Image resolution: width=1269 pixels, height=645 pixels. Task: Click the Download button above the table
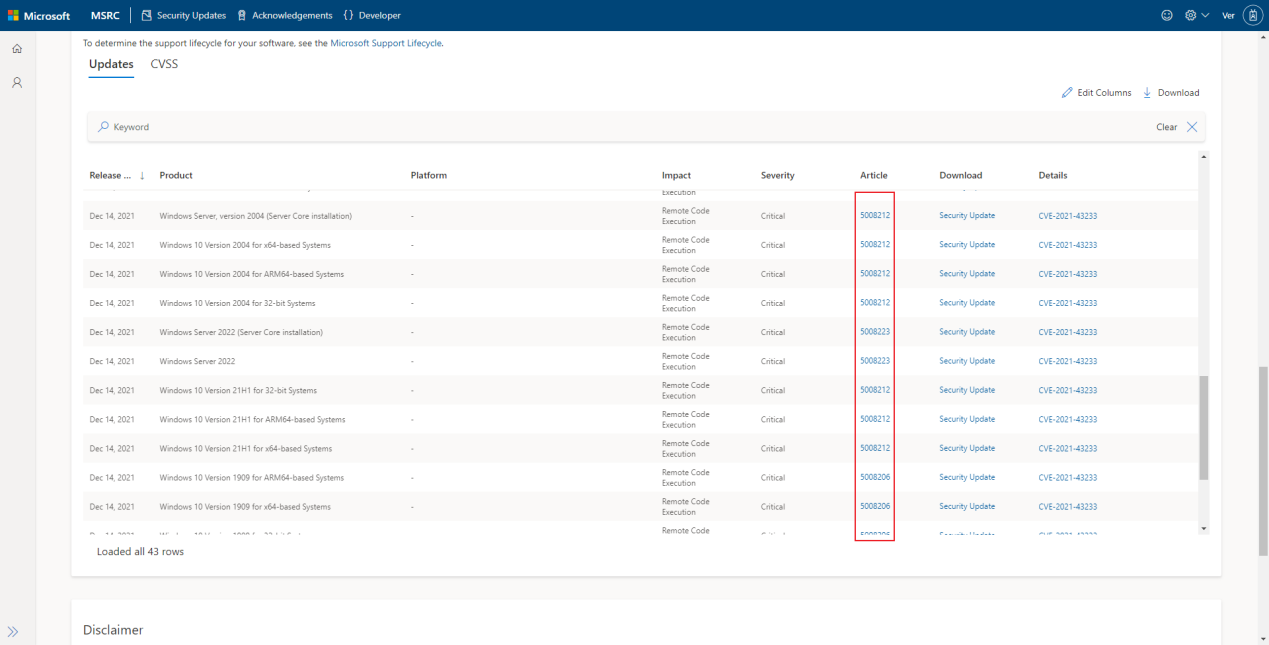(1171, 92)
